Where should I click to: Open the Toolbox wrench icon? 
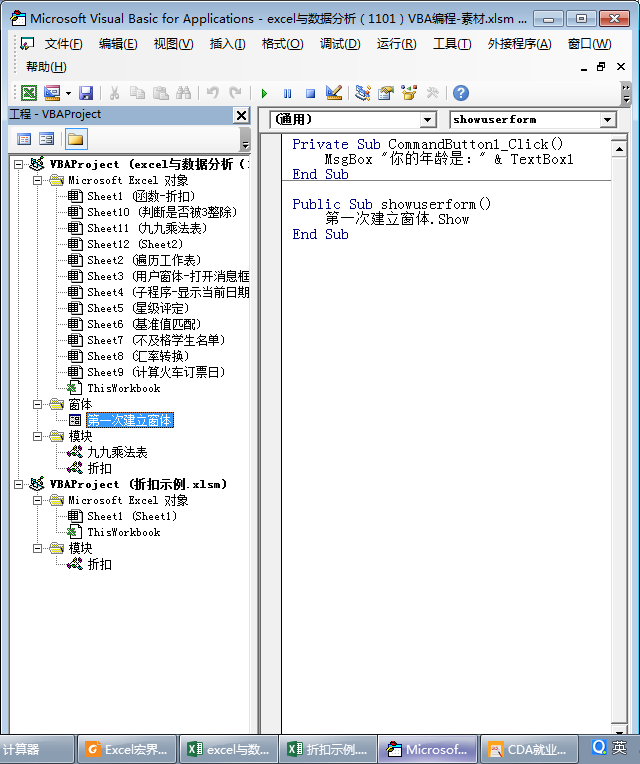click(x=433, y=93)
